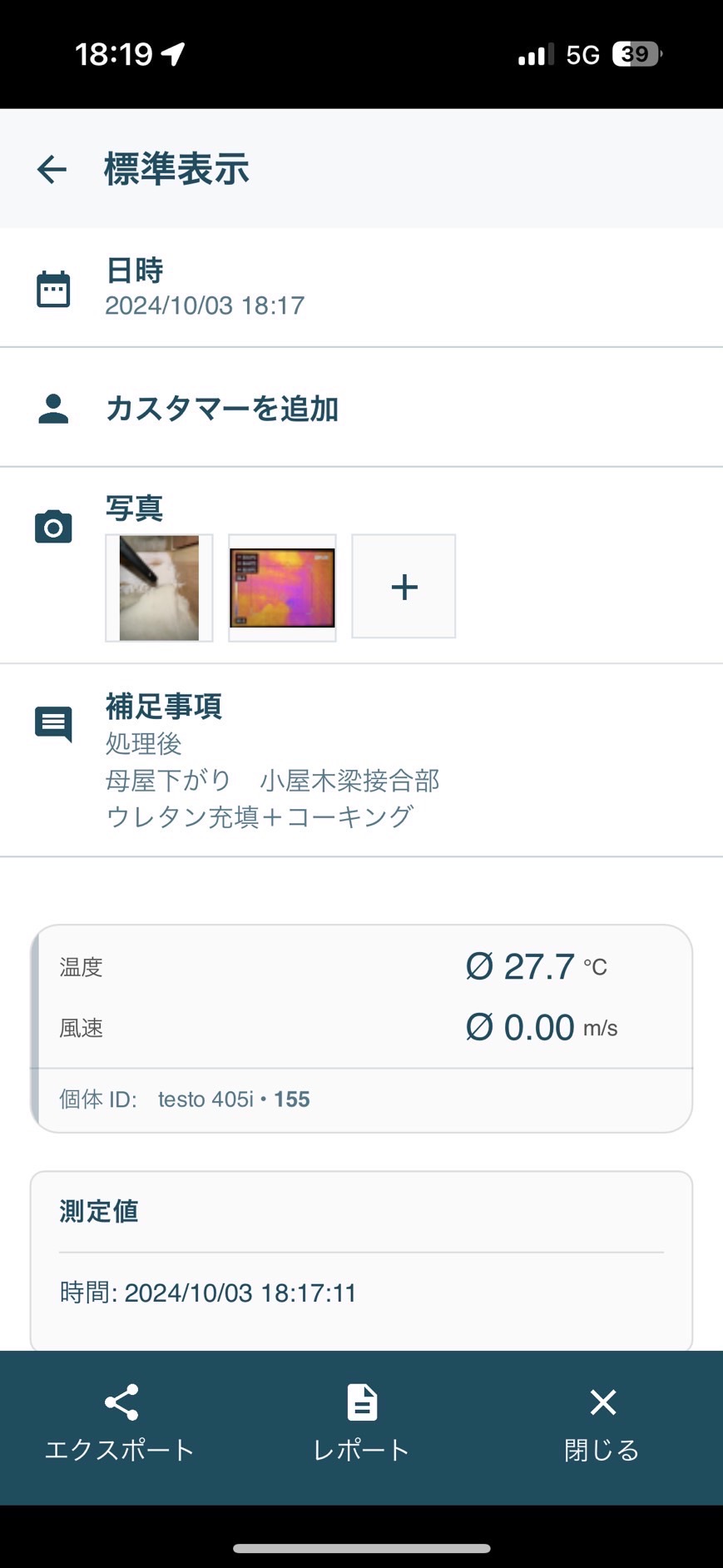Open the thermal image thumbnail

[282, 588]
